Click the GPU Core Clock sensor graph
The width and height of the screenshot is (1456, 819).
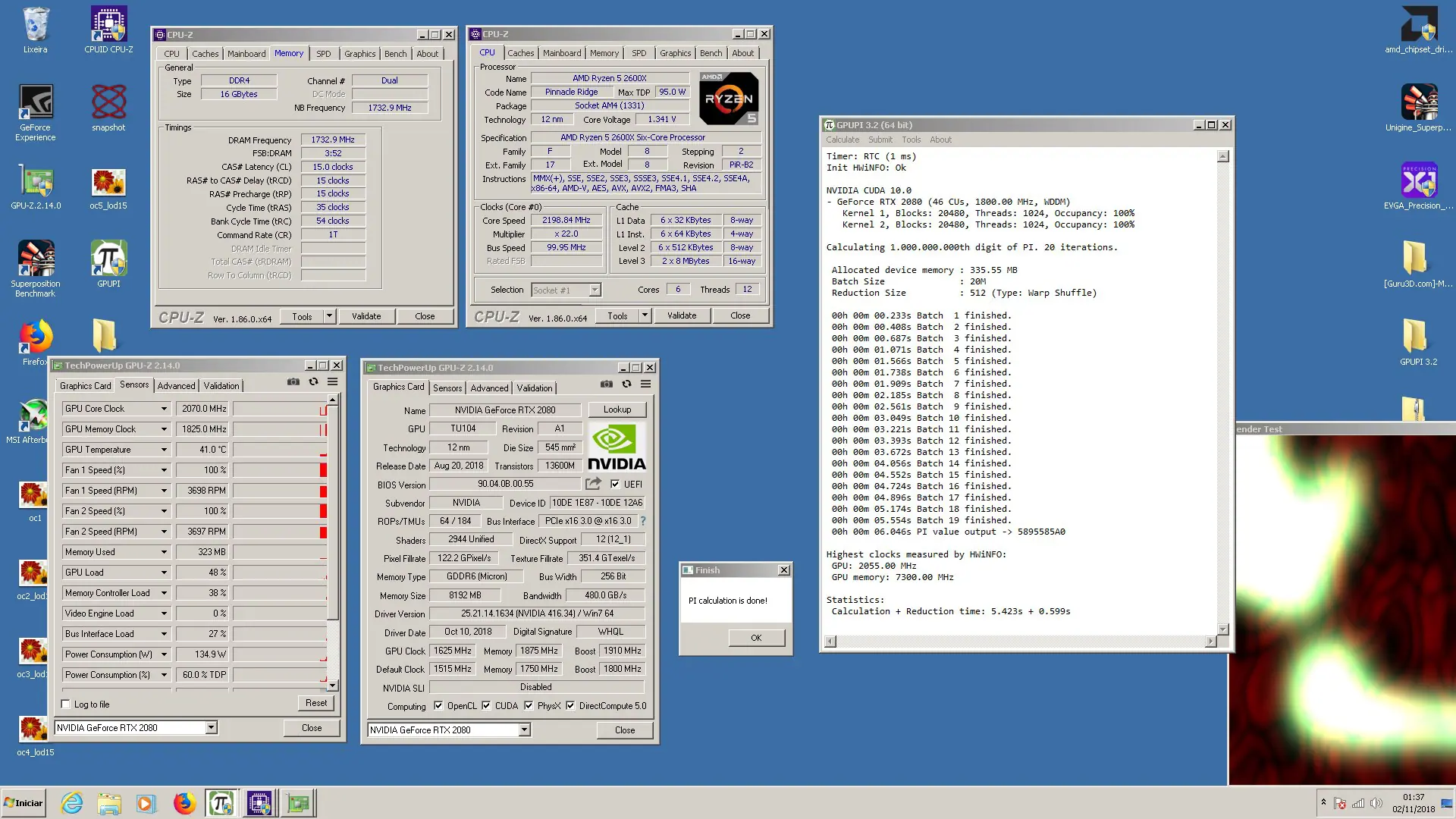[x=280, y=409]
